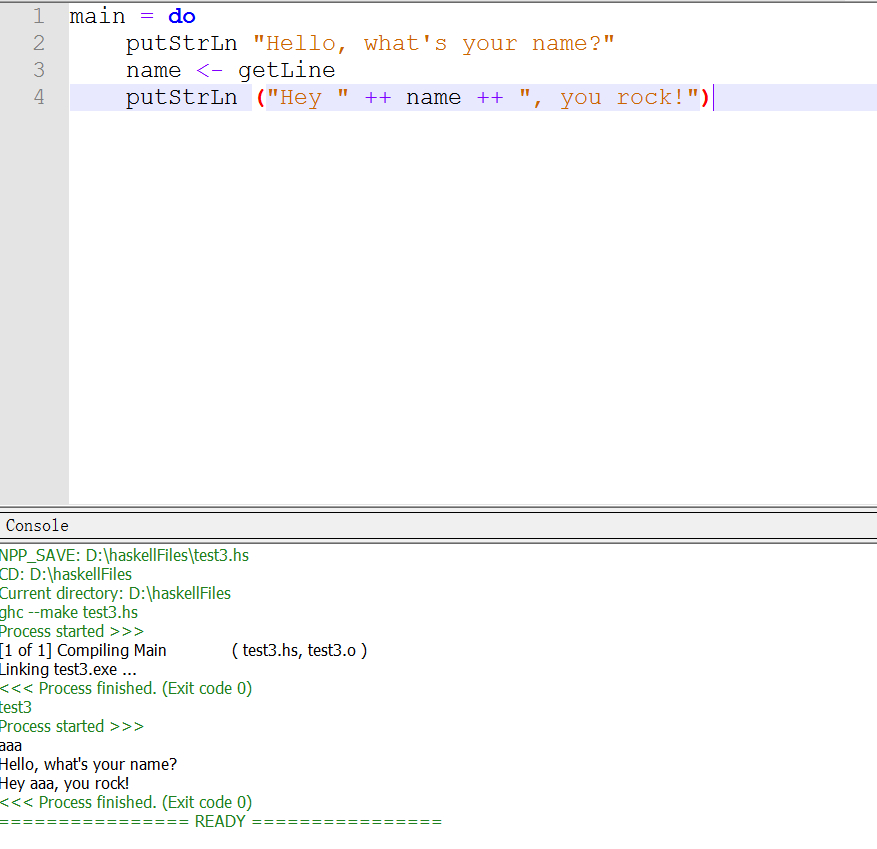Viewport: 877px width, 849px height.
Task: Click the READY status line in console
Action: (221, 822)
